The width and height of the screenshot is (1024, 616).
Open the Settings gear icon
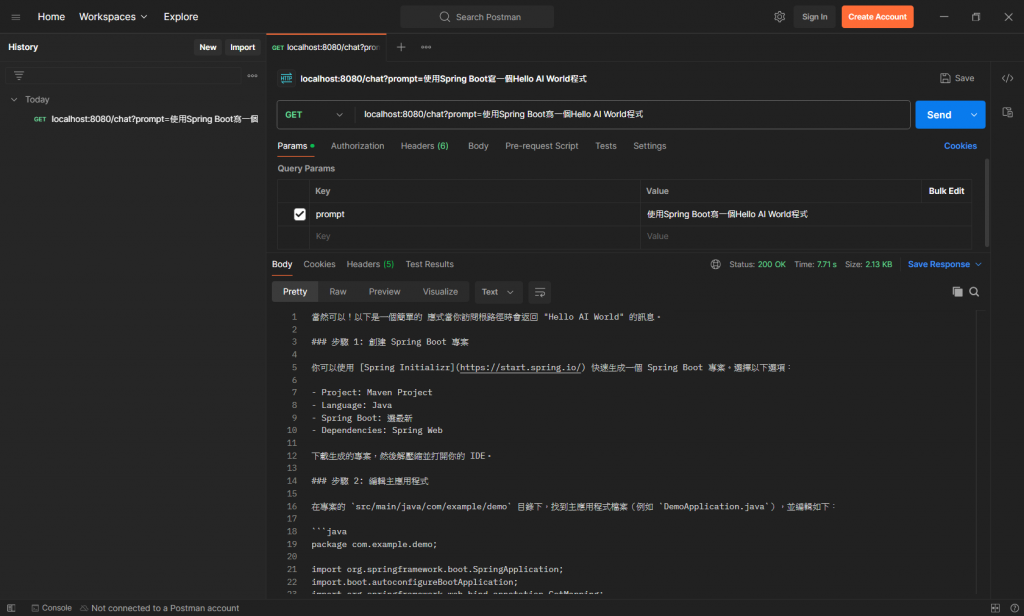(779, 17)
